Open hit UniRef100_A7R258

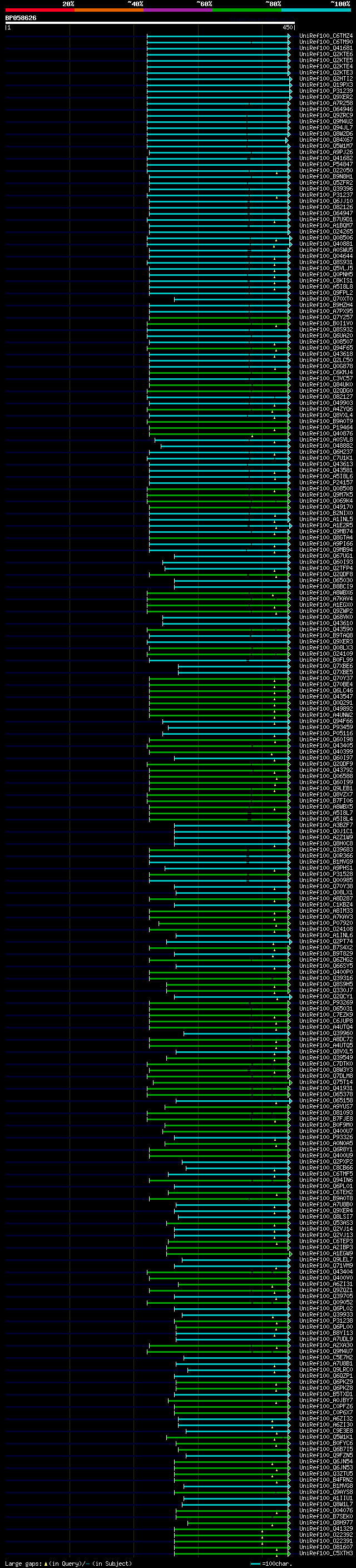(325, 103)
